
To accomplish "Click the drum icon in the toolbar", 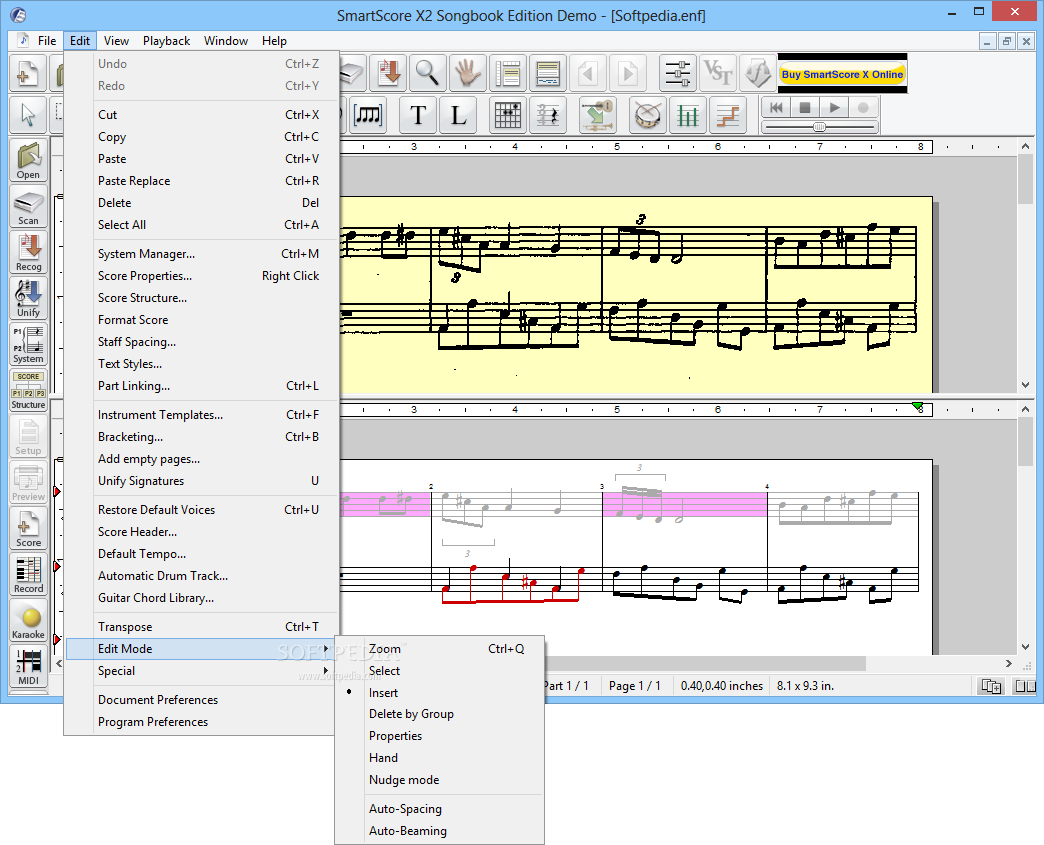I will [x=647, y=115].
